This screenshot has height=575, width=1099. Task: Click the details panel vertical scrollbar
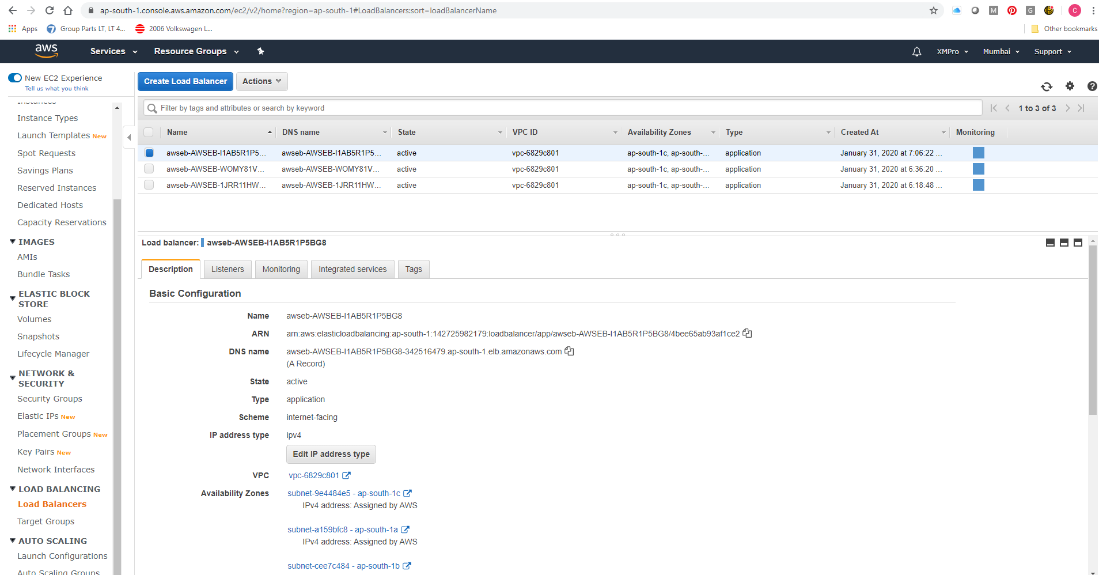(1093, 330)
